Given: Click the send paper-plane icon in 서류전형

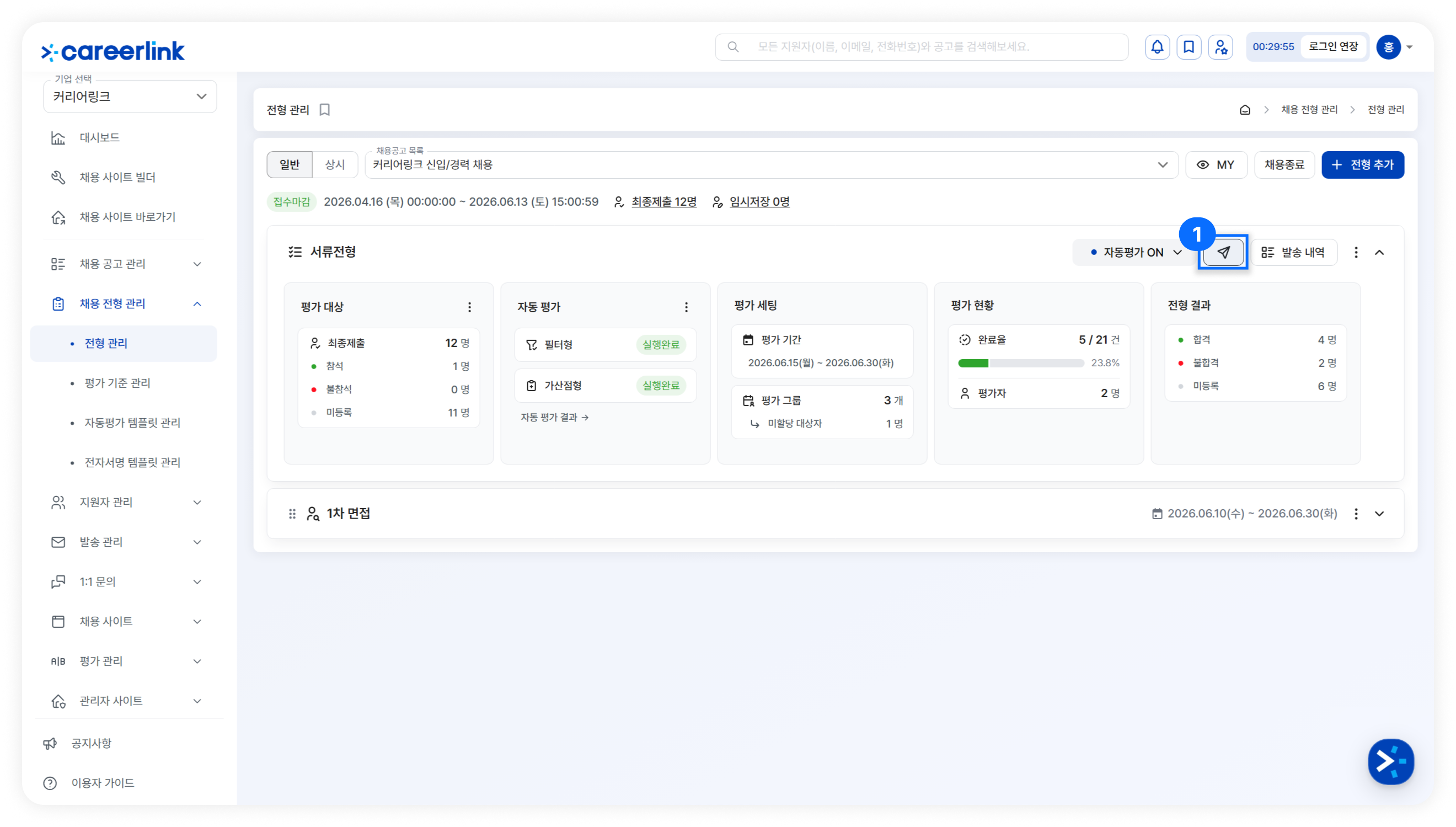Looking at the screenshot, I should pos(1223,252).
